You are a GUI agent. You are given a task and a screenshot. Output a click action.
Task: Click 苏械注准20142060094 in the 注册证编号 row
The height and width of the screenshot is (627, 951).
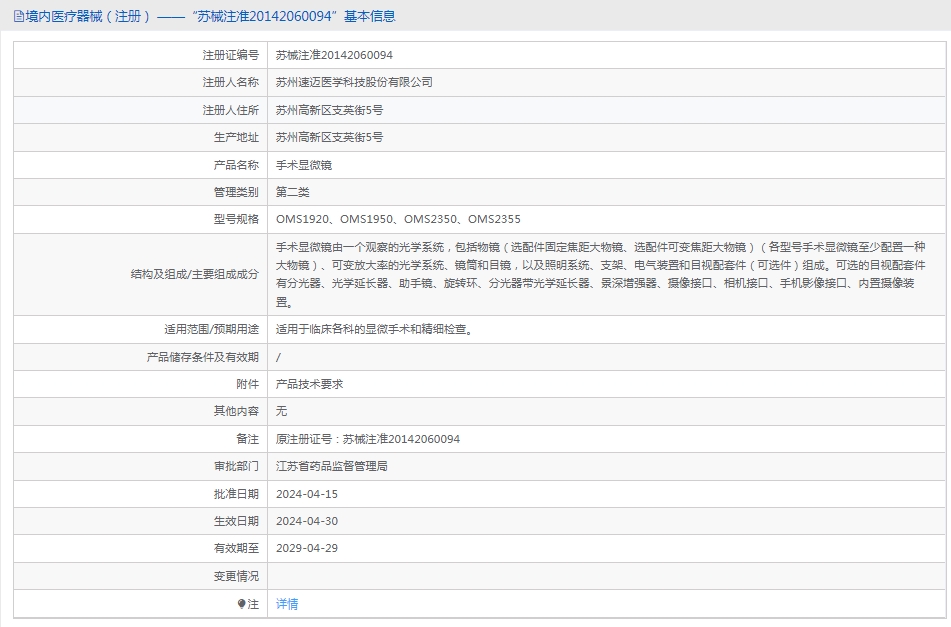click(334, 55)
